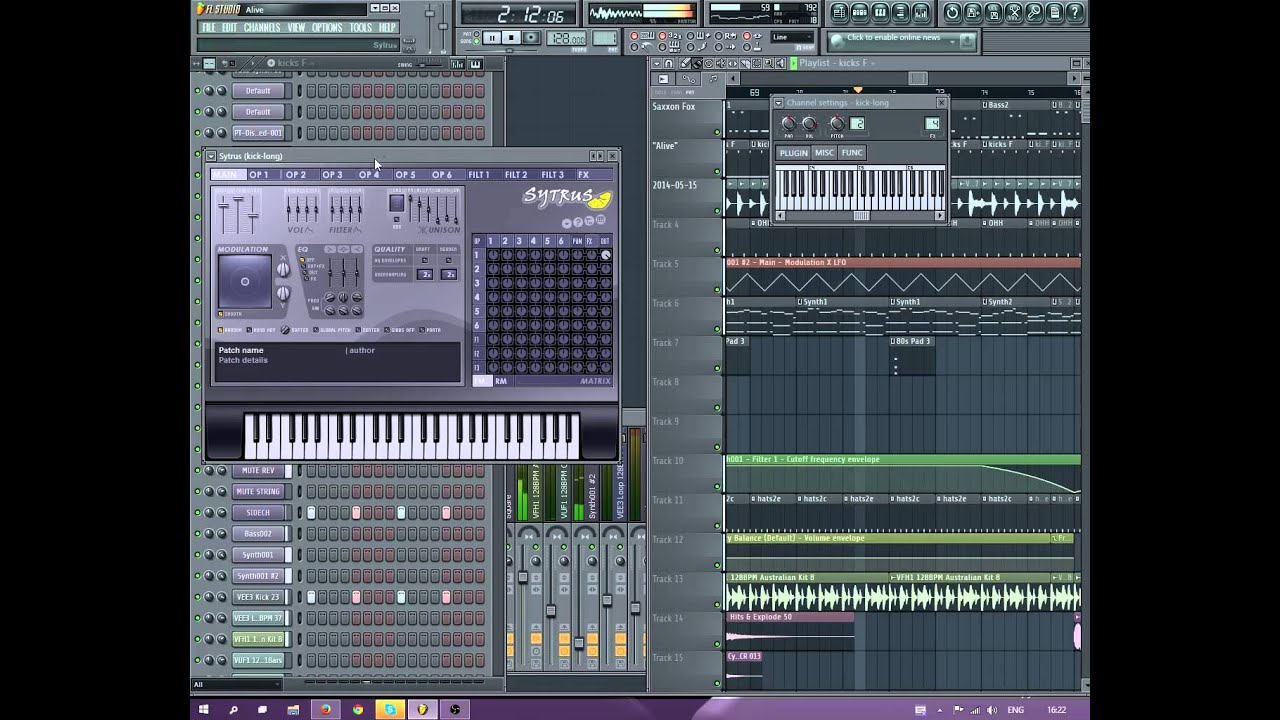Toggle mute LED for Bass002 channel
This screenshot has height=720, width=1280.
(197, 534)
